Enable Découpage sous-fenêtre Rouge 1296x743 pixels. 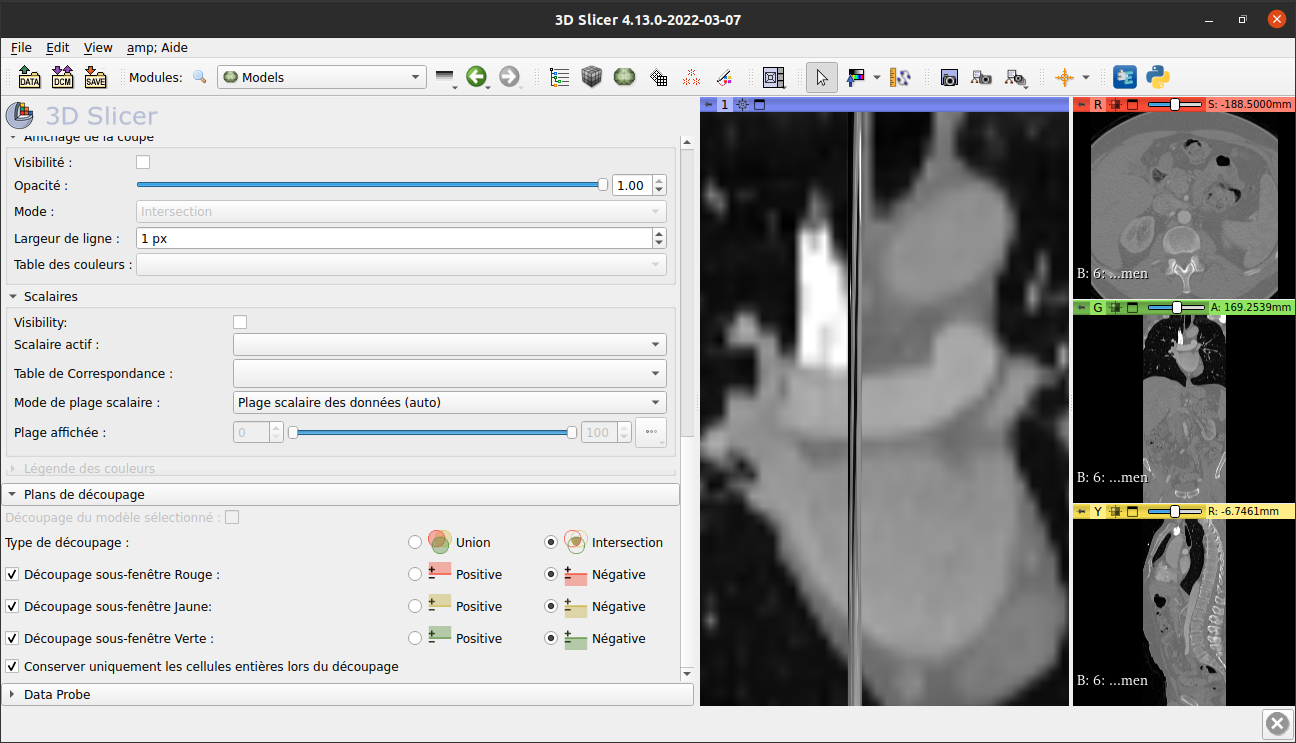click(x=13, y=574)
